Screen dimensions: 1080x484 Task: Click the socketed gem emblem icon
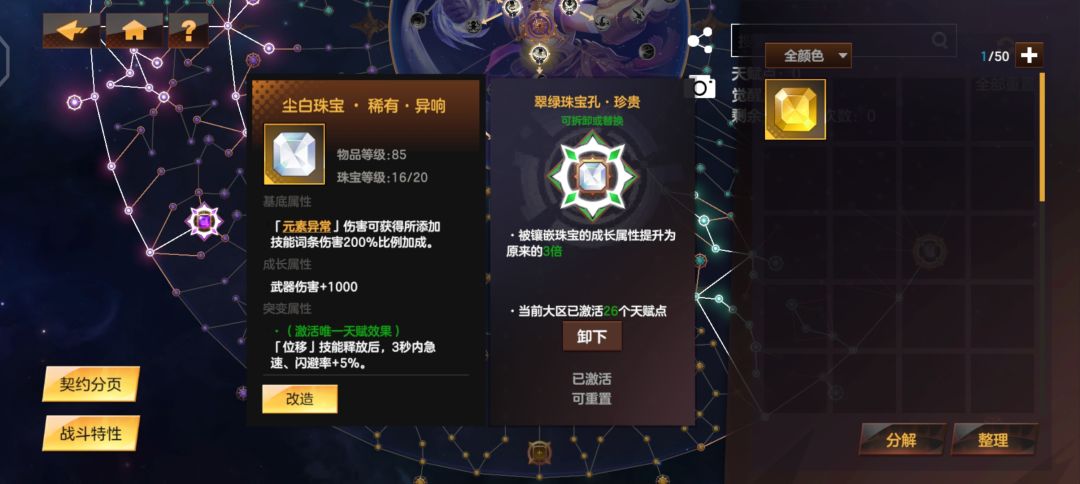[592, 177]
